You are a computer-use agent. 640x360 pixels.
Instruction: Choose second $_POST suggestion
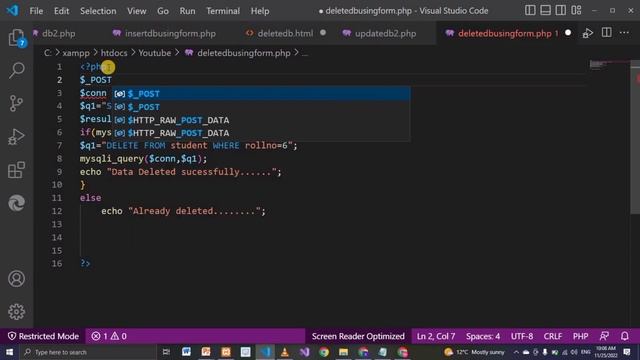261,107
